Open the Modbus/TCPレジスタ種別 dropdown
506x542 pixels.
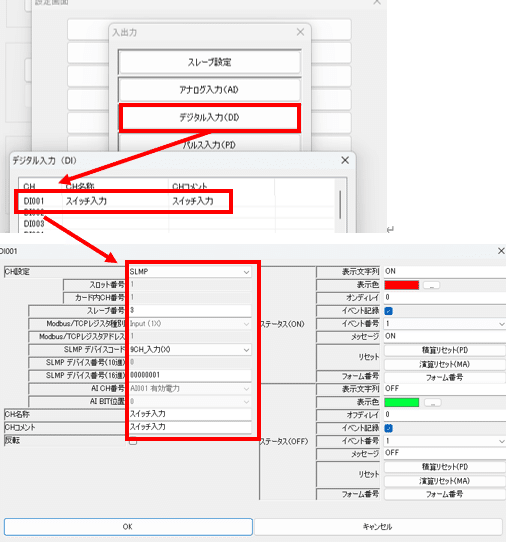pyautogui.click(x=190, y=324)
